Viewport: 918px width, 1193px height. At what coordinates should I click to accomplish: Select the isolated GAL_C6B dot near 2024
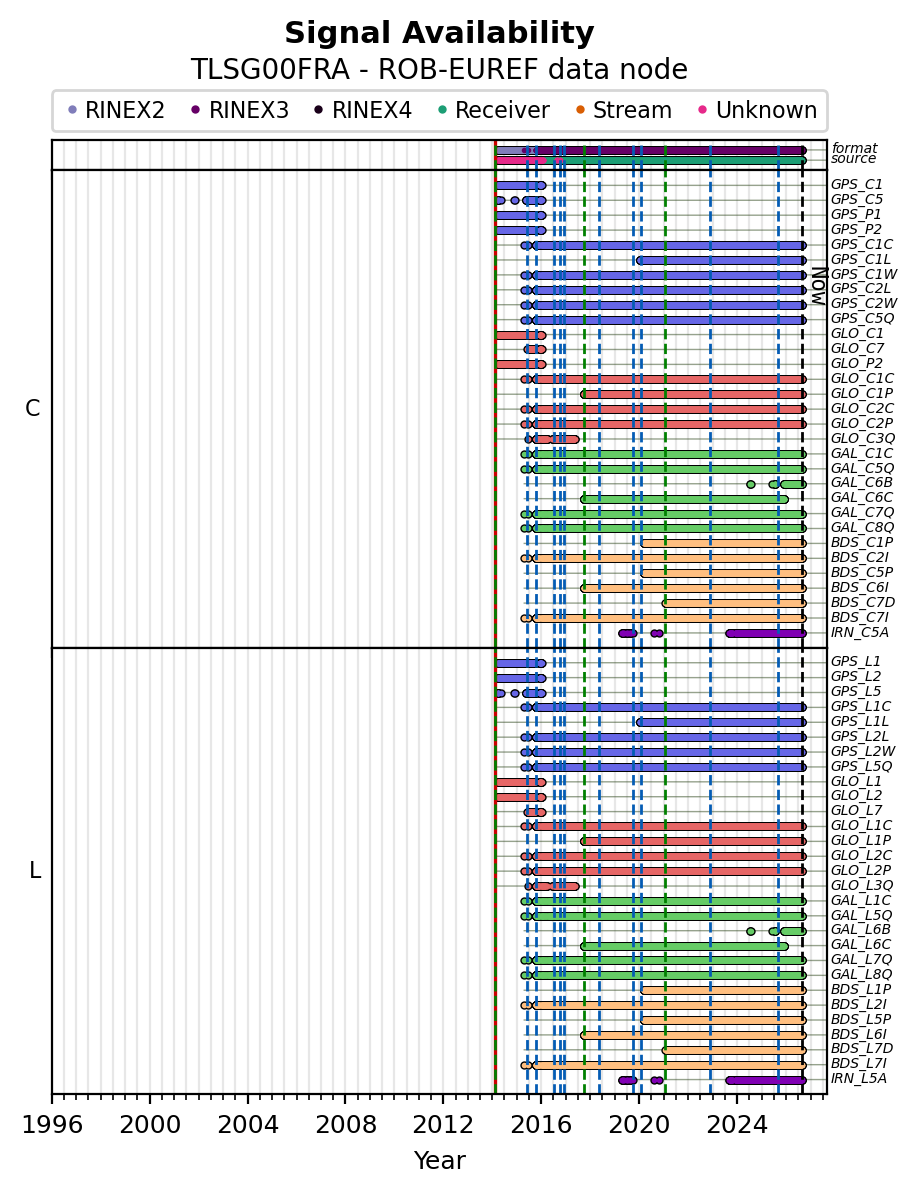(x=751, y=485)
